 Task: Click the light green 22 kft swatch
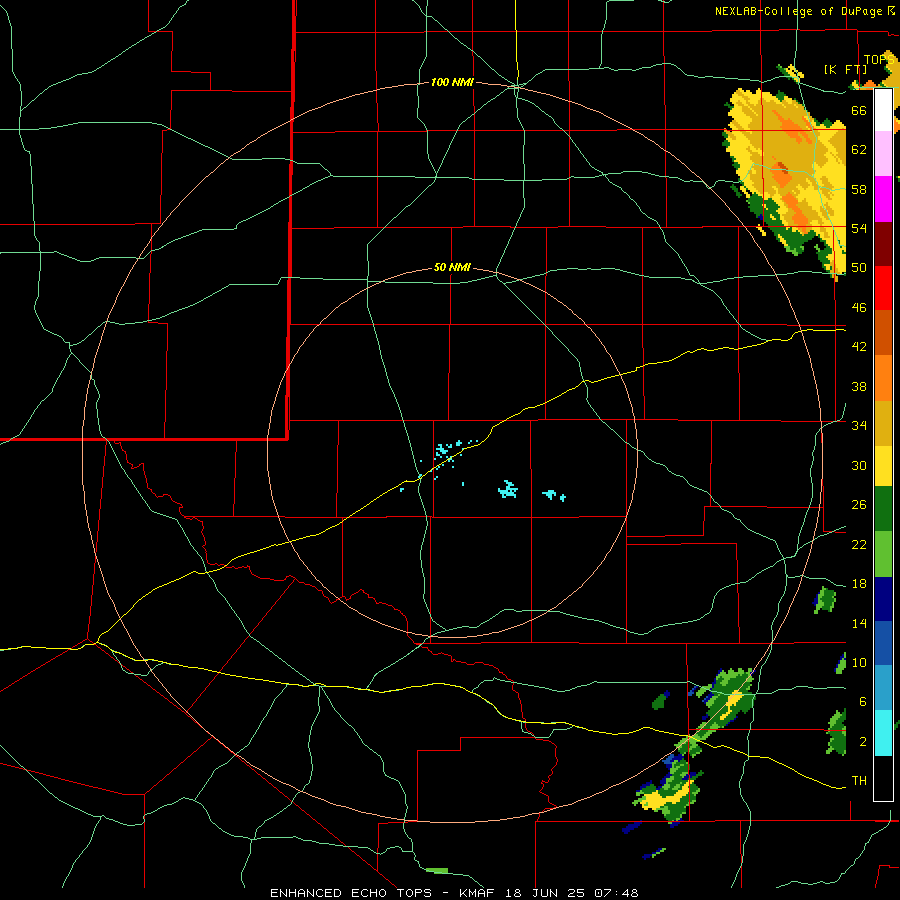pos(883,554)
